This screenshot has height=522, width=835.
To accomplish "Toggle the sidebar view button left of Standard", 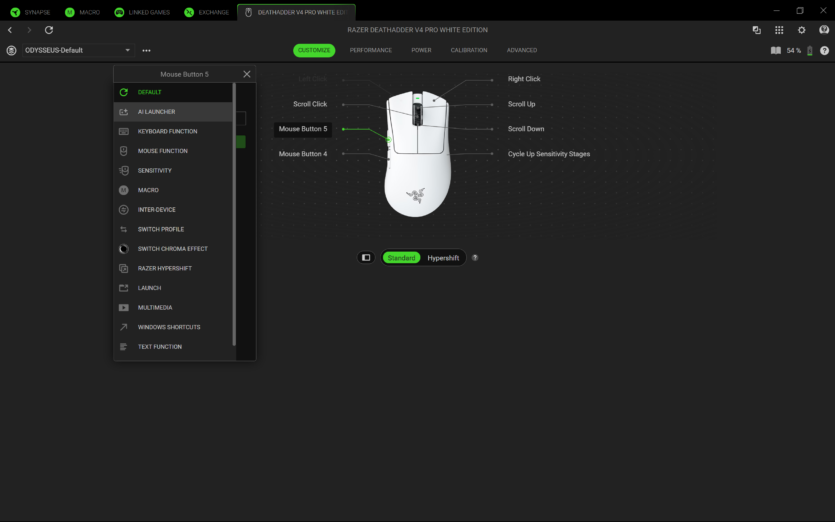I will [x=366, y=258].
